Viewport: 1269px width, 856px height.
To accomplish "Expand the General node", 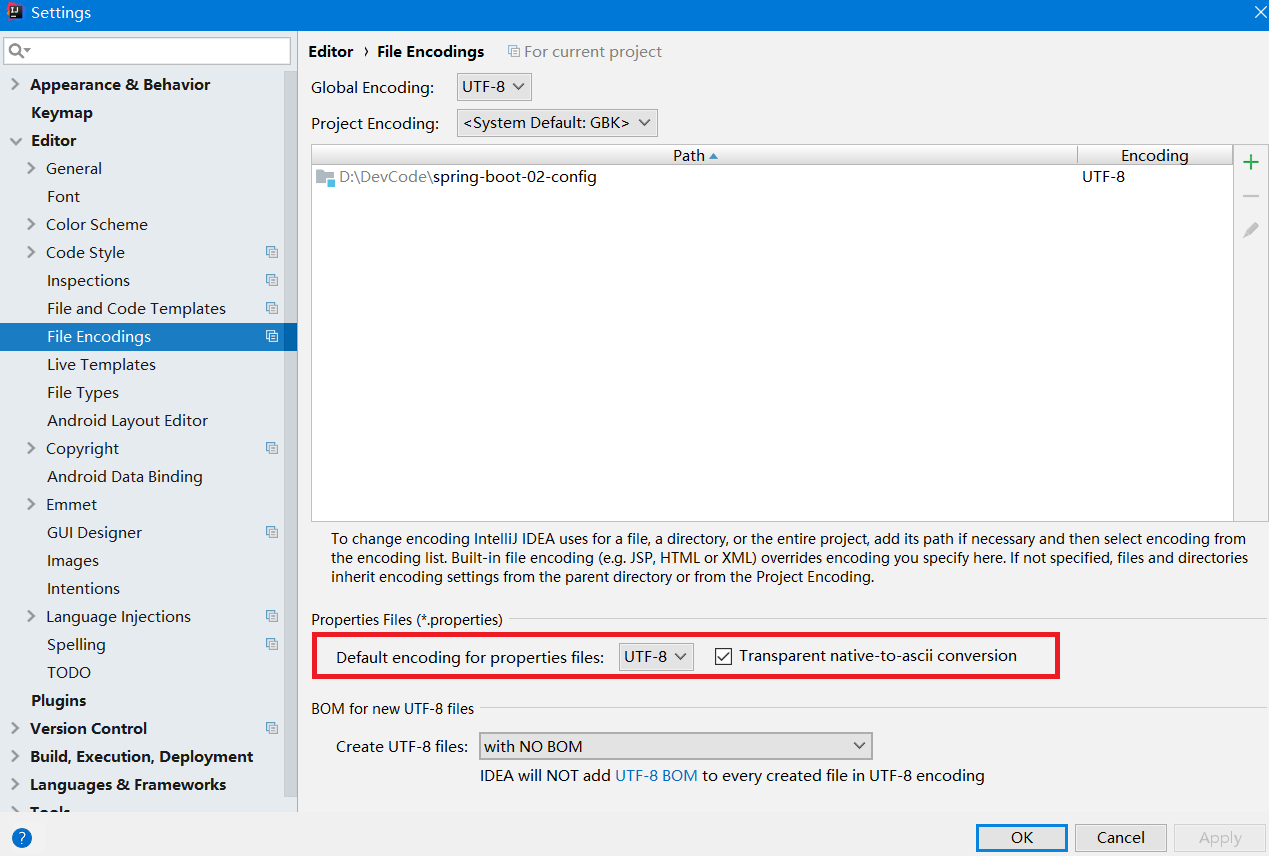I will [32, 169].
